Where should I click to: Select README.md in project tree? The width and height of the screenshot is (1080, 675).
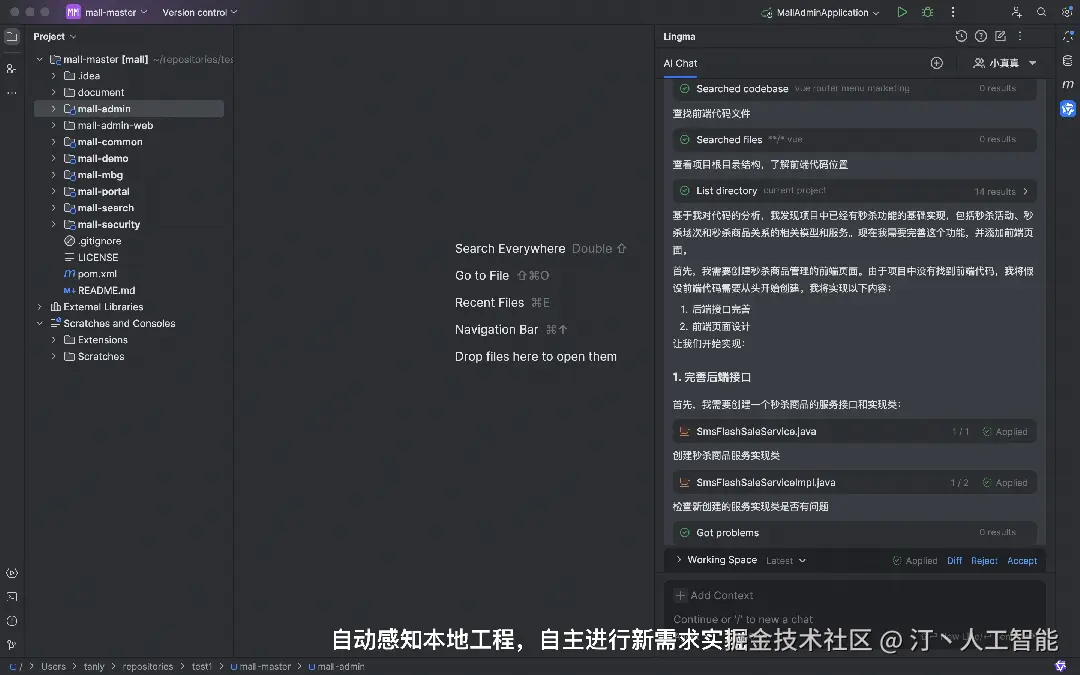coord(107,291)
